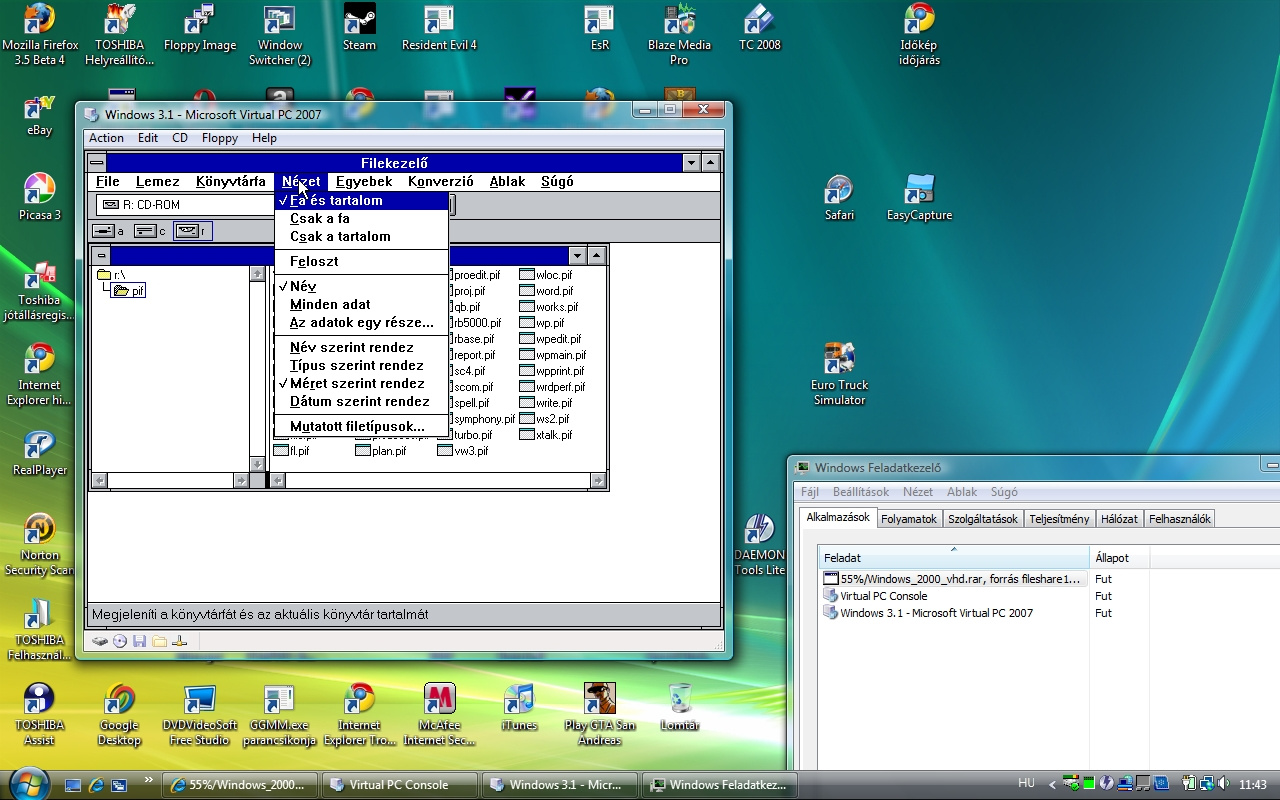The width and height of the screenshot is (1280, 800).
Task: Open Filekezelő window control menu box
Action: click(x=96, y=163)
